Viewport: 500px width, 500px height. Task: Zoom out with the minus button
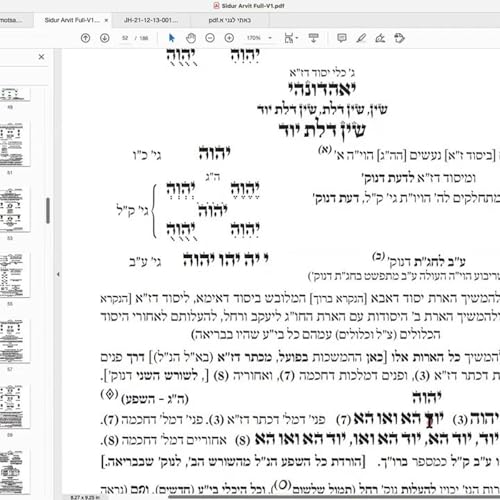pos(210,38)
